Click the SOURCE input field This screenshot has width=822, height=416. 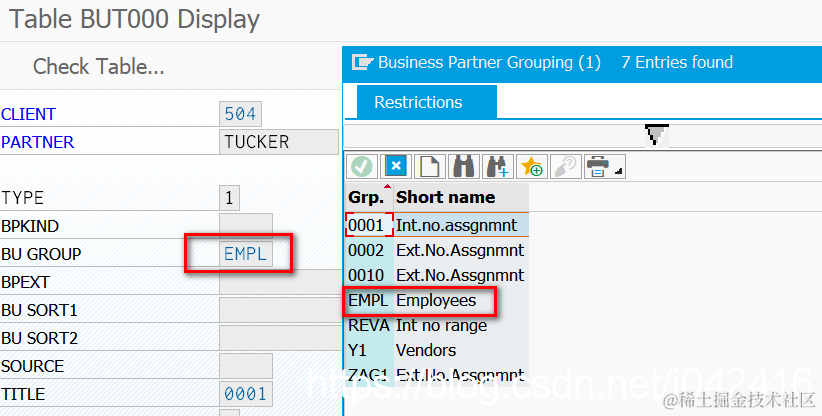(x=246, y=366)
